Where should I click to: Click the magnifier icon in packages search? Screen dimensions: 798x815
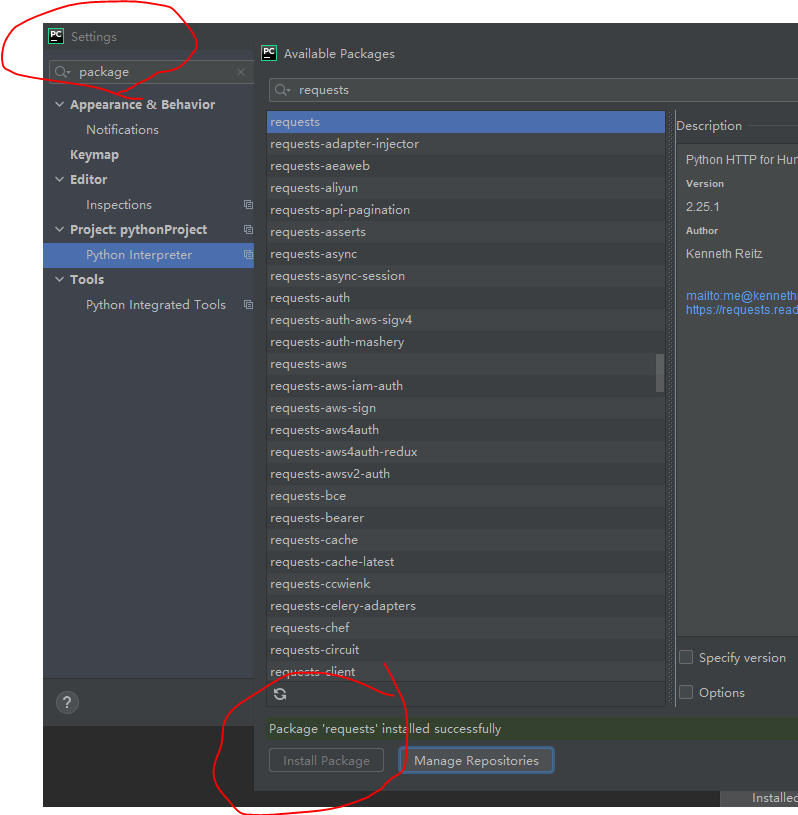[x=282, y=90]
